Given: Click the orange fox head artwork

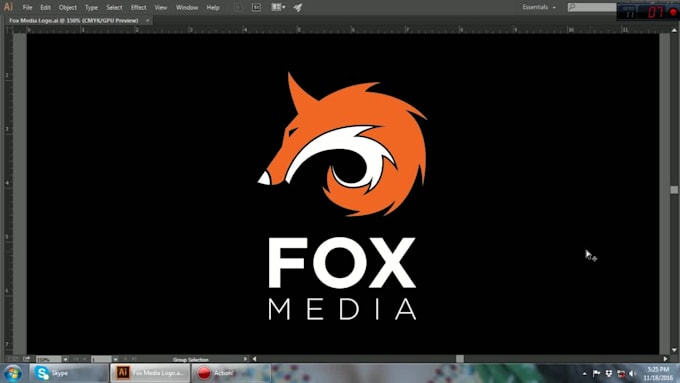Looking at the screenshot, I should click(343, 144).
